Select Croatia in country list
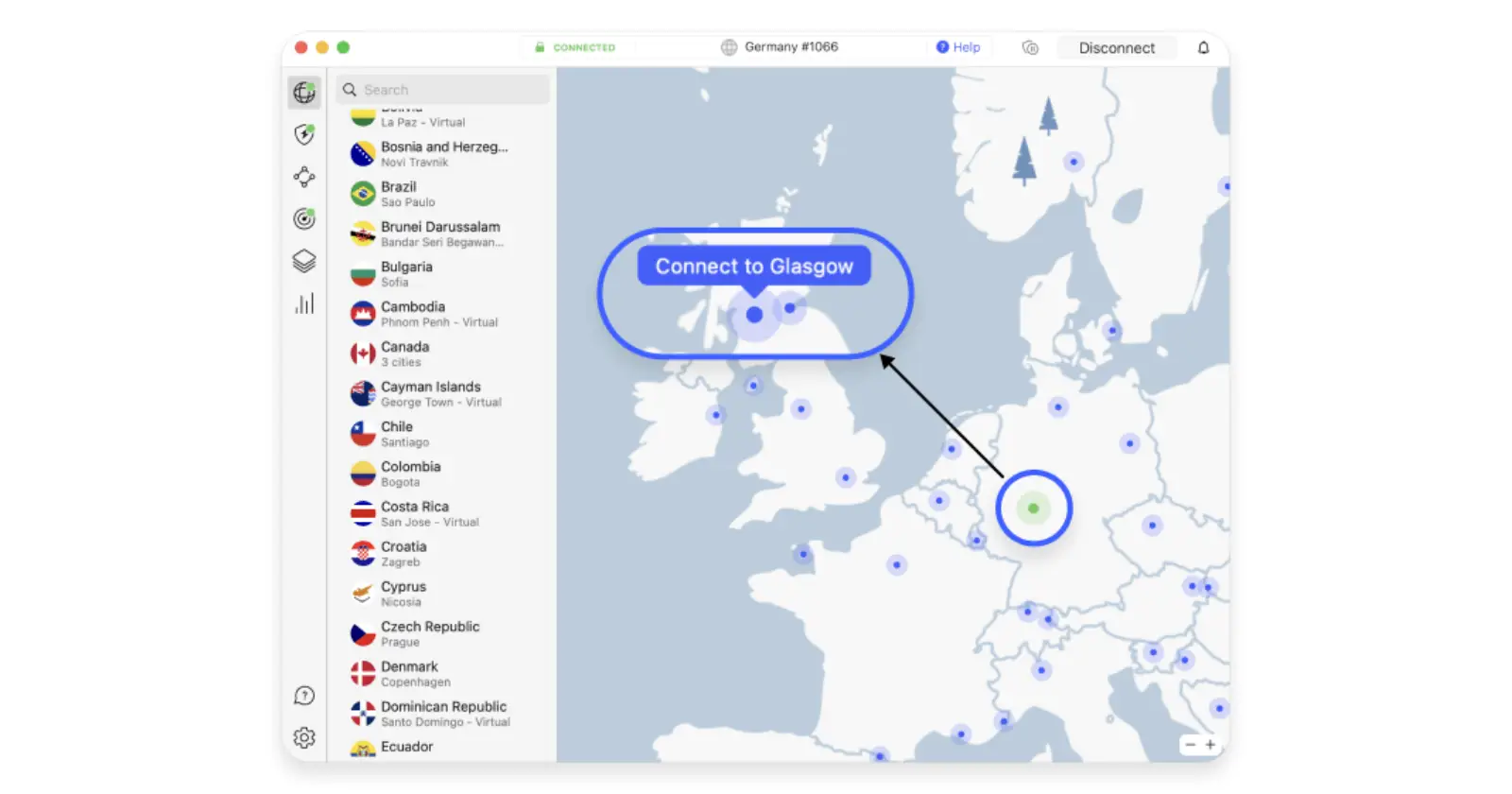The image size is (1512, 794). pos(443,554)
